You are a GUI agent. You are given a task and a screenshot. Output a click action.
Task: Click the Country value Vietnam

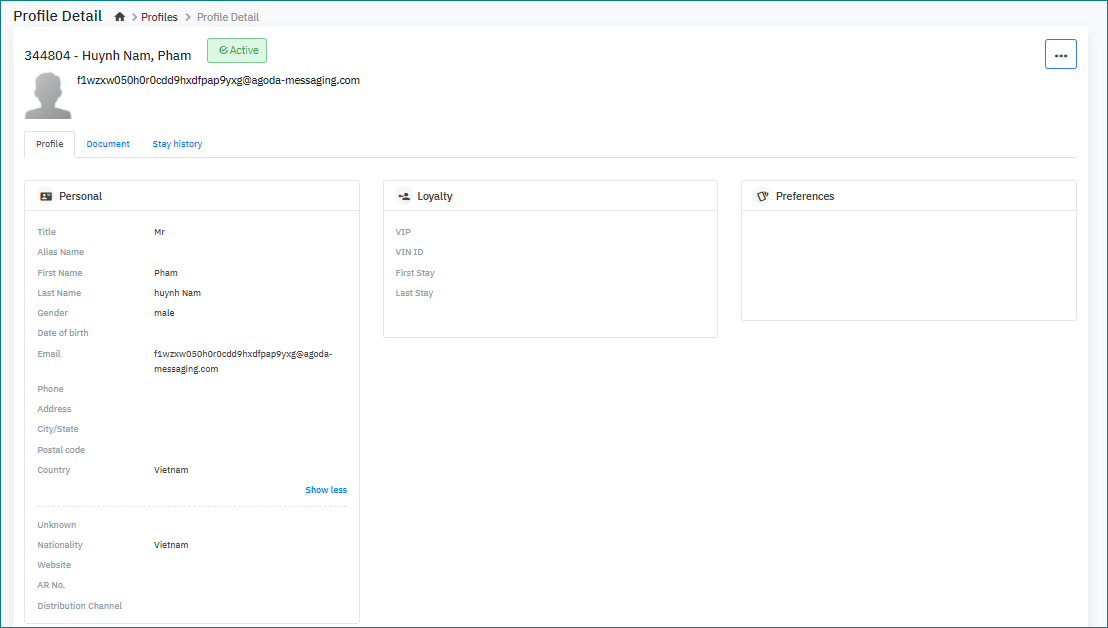171,470
